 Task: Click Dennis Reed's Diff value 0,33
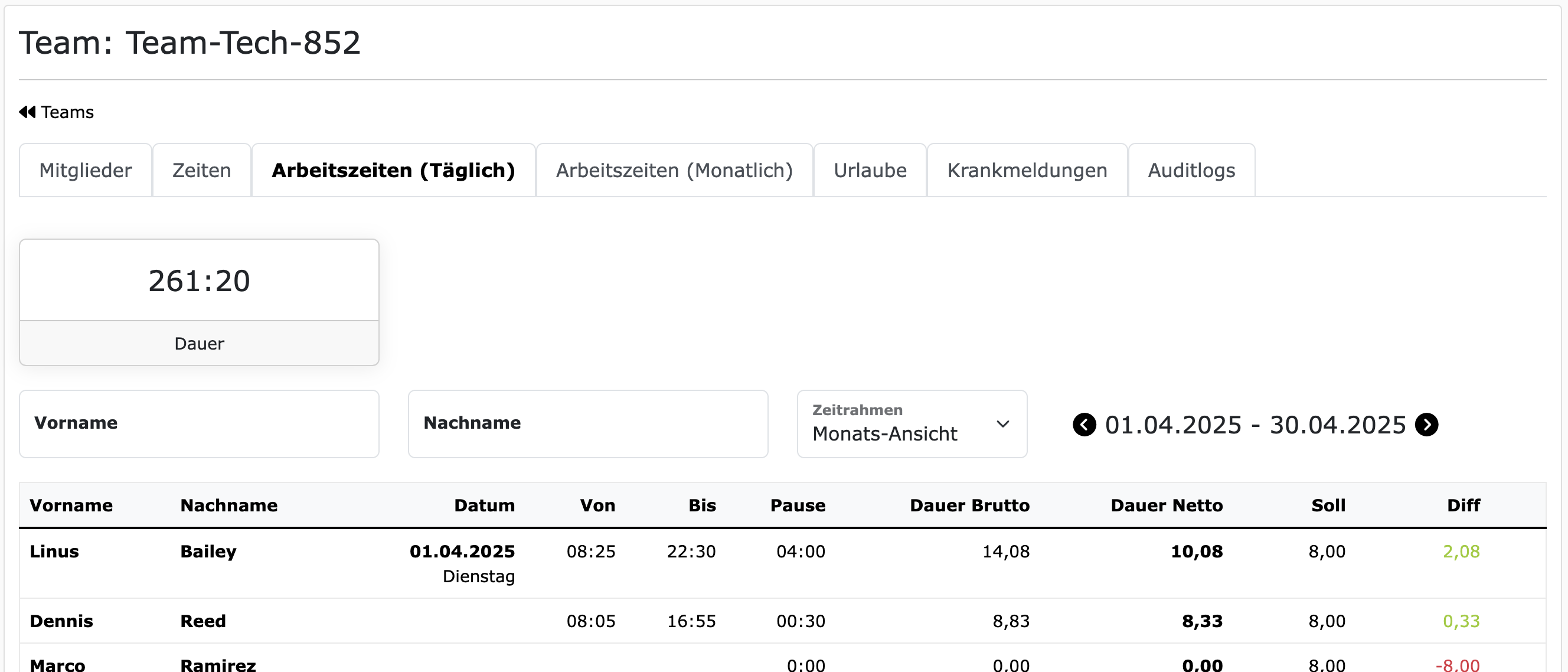(1462, 621)
